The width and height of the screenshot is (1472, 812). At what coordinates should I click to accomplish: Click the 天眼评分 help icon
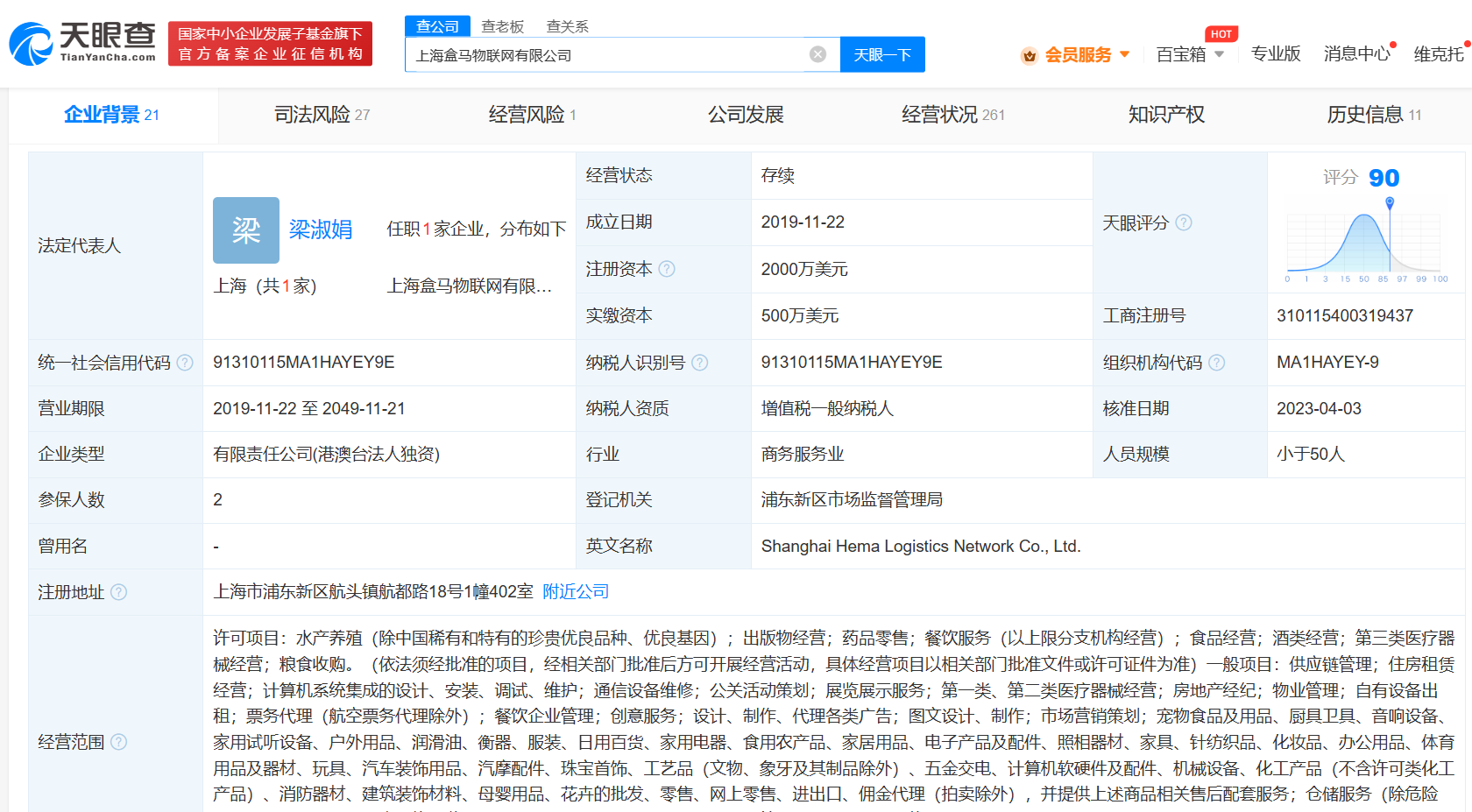point(1184,222)
